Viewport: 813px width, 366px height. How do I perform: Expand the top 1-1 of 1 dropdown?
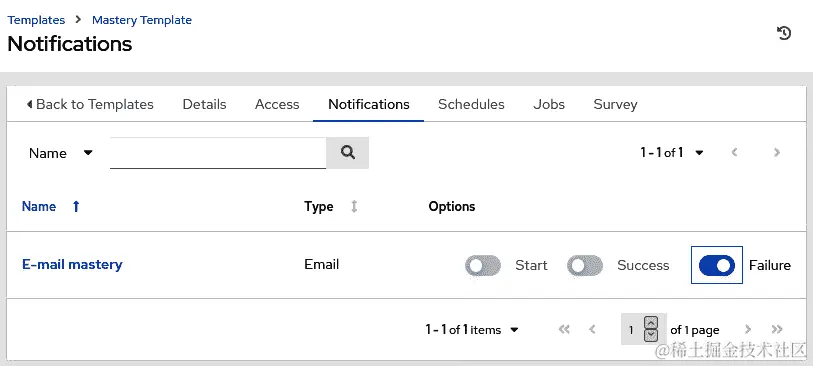[x=671, y=152]
